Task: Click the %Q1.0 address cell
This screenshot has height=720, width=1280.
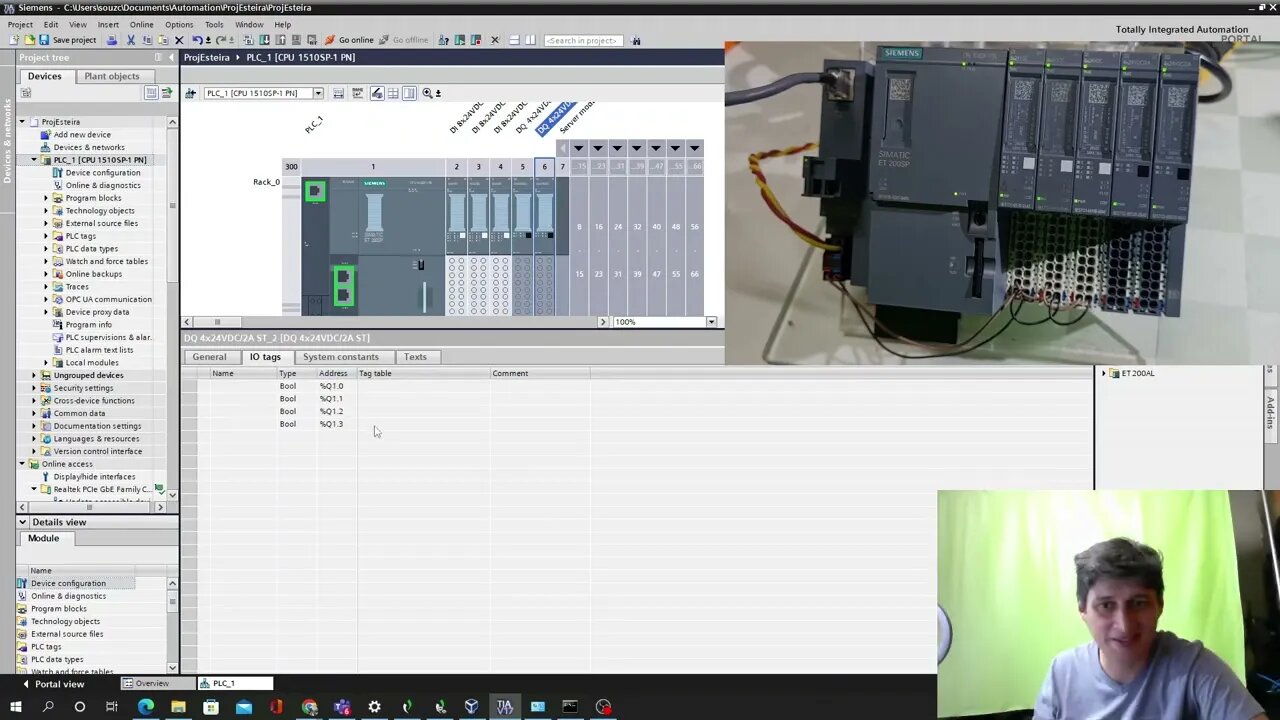Action: pos(331,386)
